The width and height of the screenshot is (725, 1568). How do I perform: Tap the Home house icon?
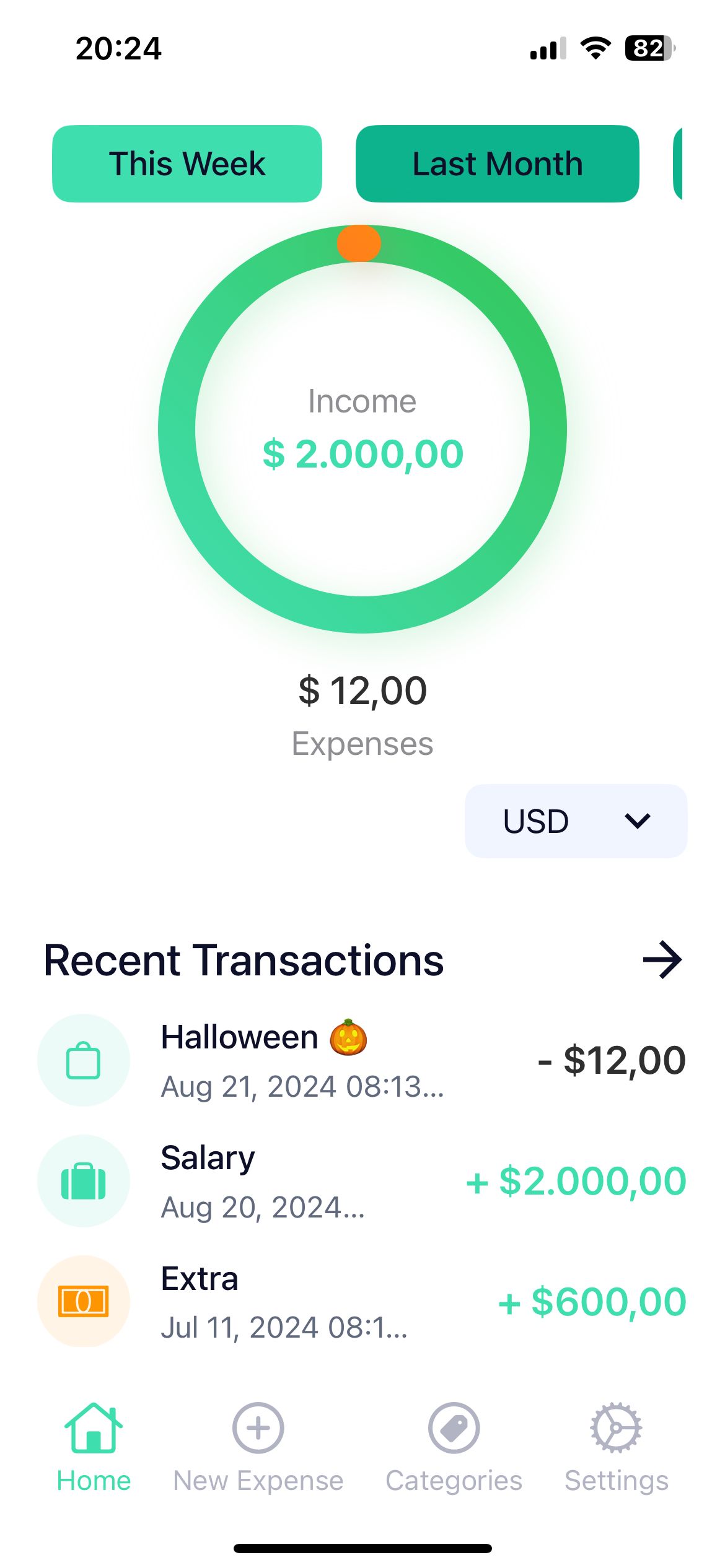tap(94, 1427)
